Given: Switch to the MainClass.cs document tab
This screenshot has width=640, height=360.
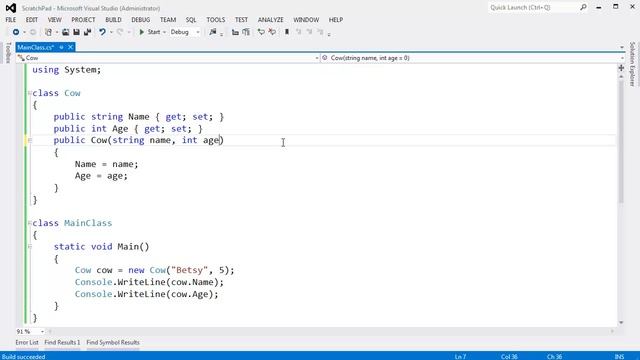Looking at the screenshot, I should click(x=36, y=47).
